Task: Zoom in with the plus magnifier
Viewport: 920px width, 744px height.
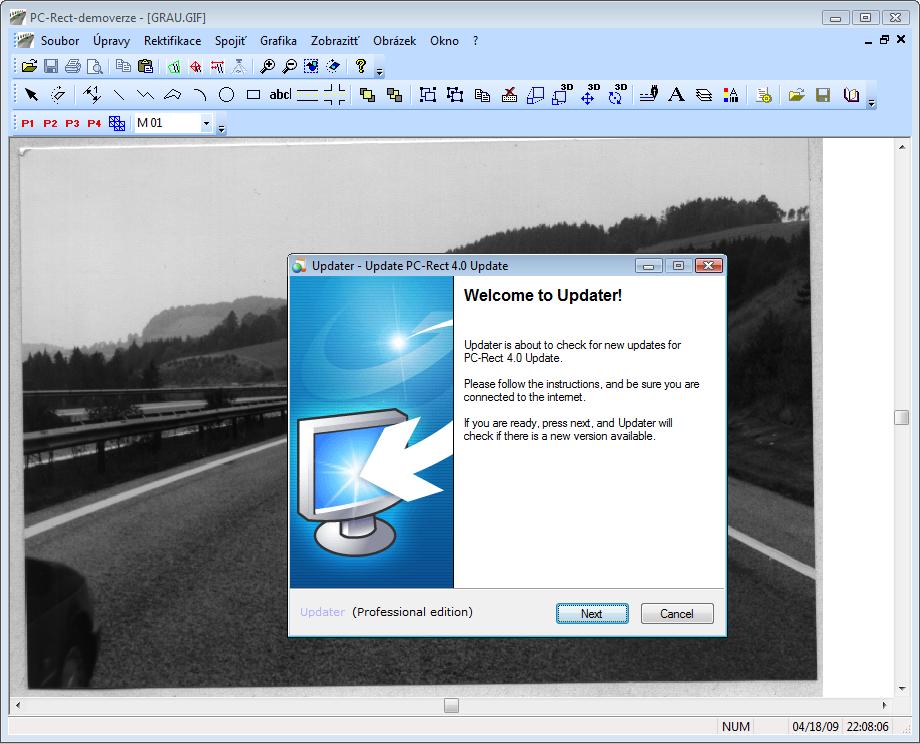Action: (268, 66)
